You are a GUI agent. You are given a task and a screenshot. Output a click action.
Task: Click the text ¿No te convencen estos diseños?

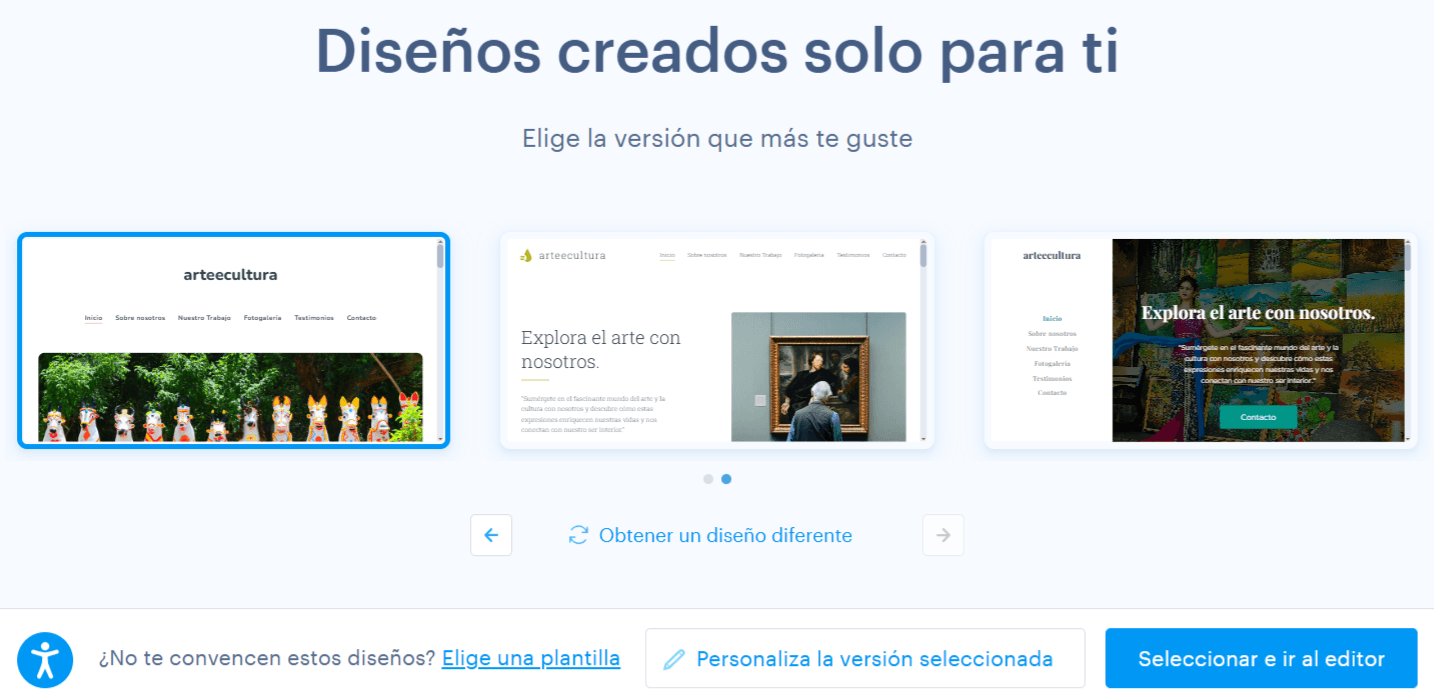click(x=267, y=659)
